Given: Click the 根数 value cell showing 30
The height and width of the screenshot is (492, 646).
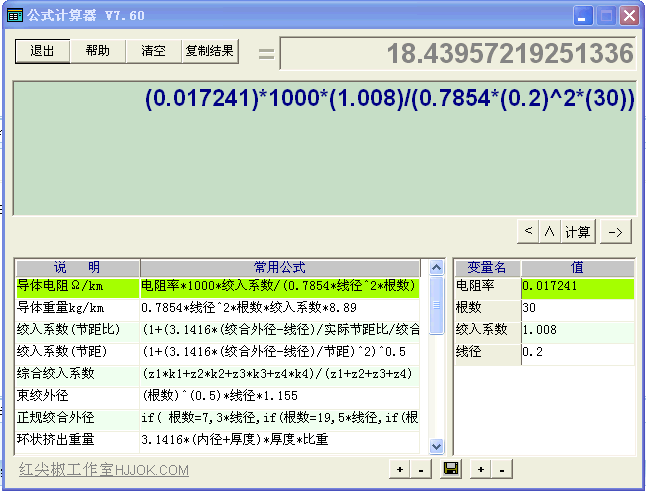Looking at the screenshot, I should 576,308.
